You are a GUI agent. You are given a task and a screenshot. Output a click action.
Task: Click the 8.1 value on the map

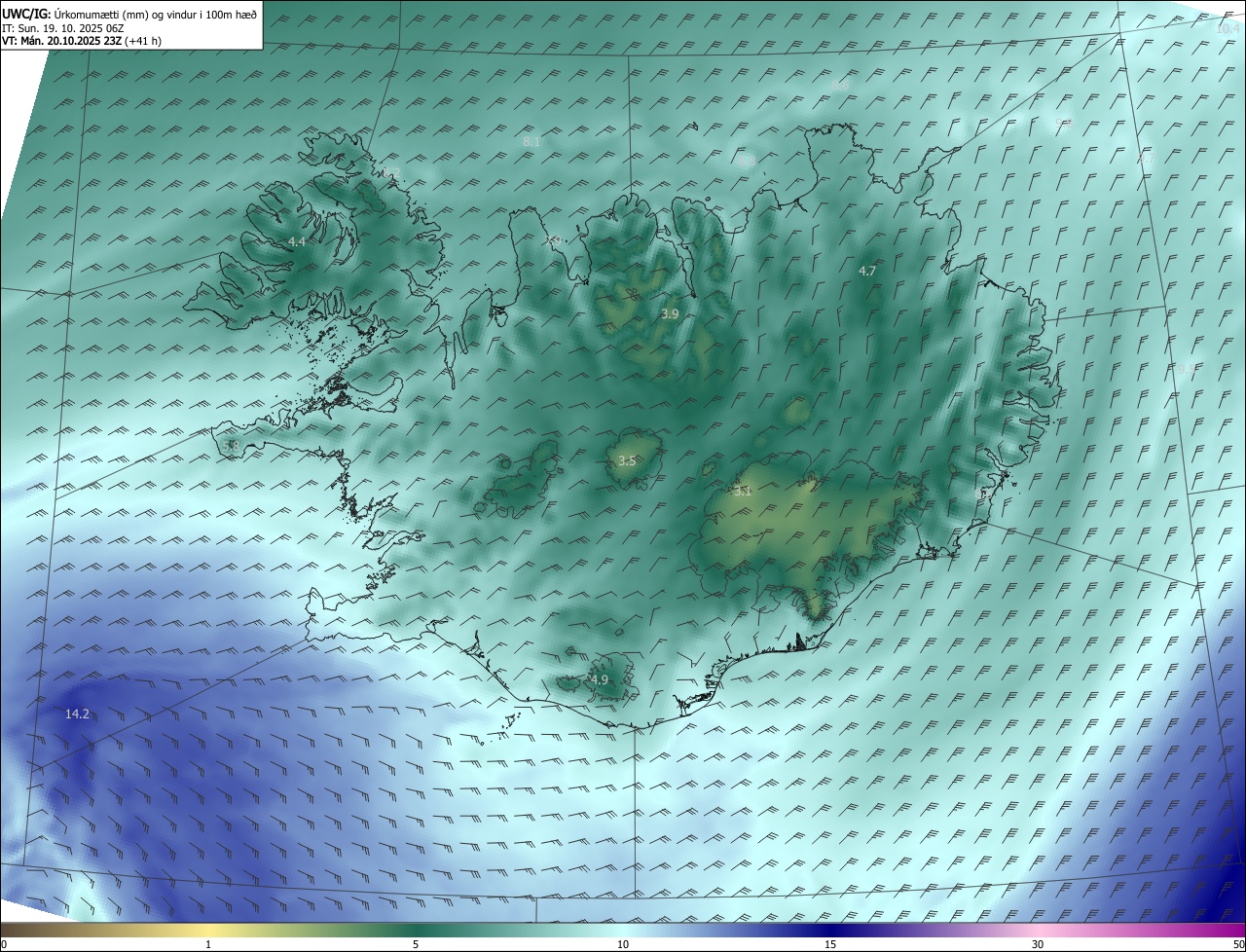pos(531,141)
